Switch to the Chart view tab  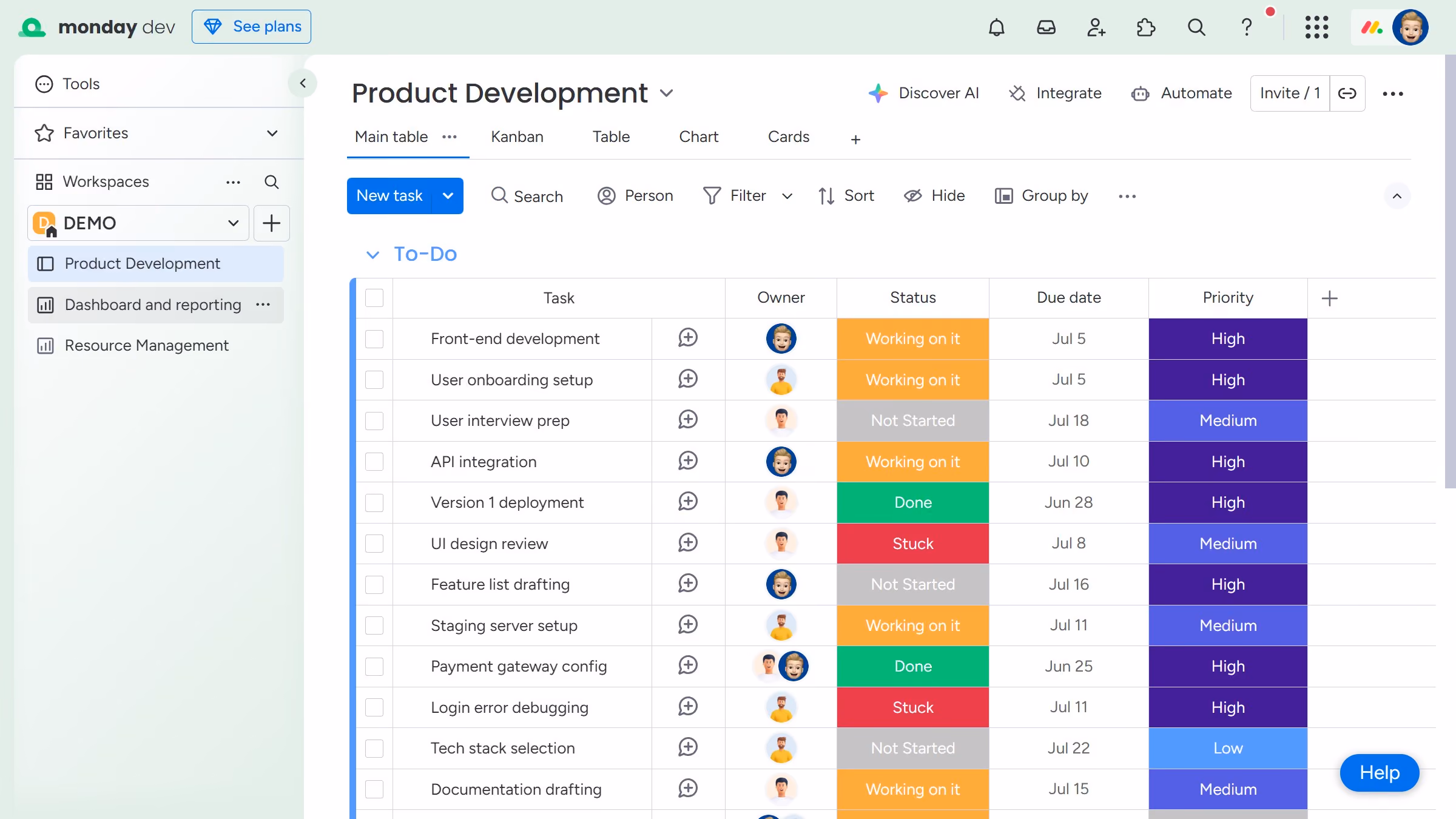pos(698,137)
